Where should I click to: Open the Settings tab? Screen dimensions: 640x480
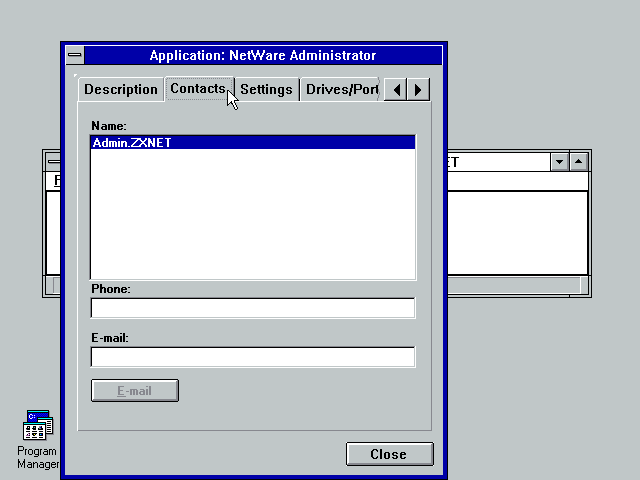click(x=266, y=89)
